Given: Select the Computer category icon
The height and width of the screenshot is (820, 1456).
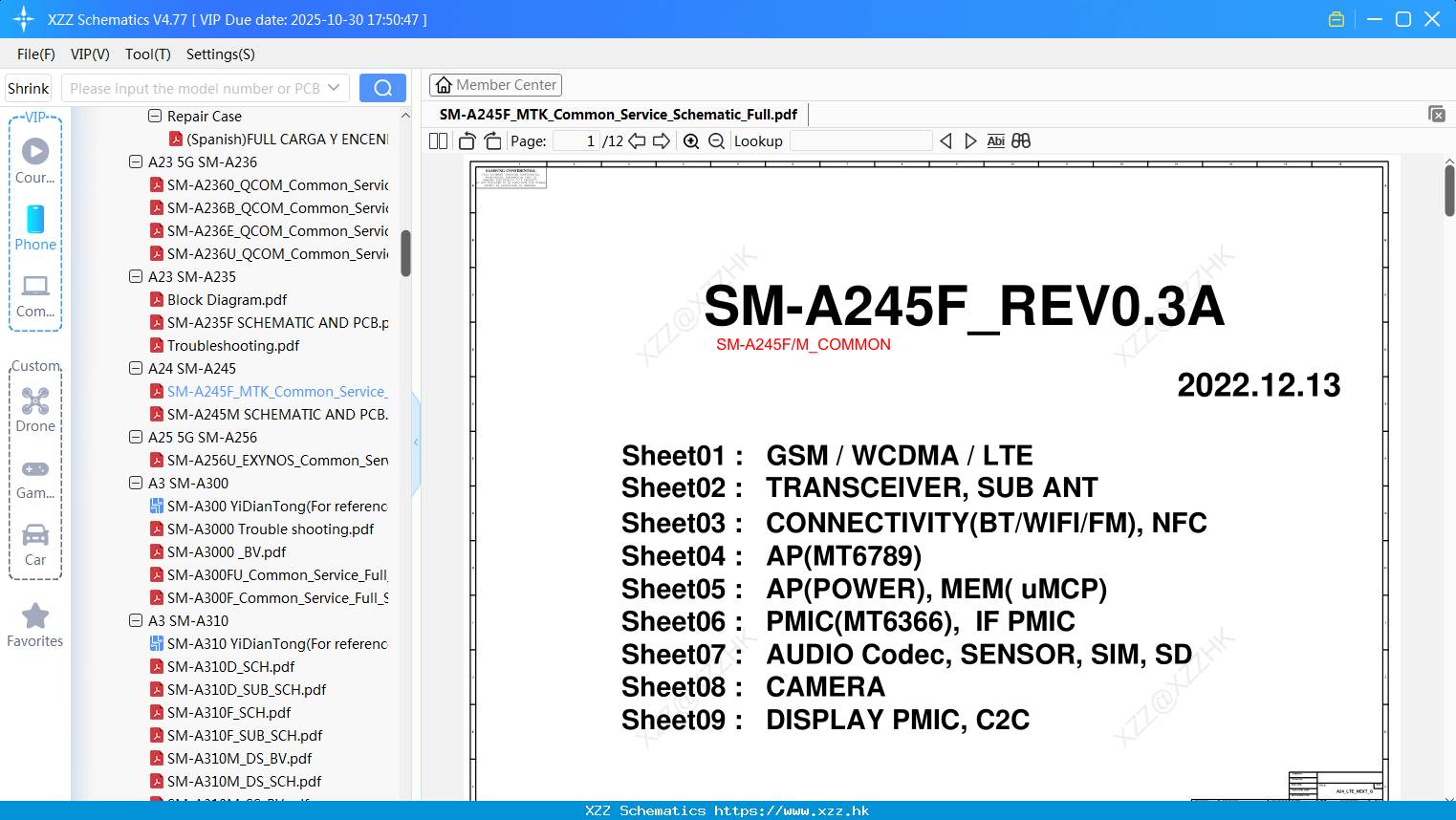Looking at the screenshot, I should point(35,295).
